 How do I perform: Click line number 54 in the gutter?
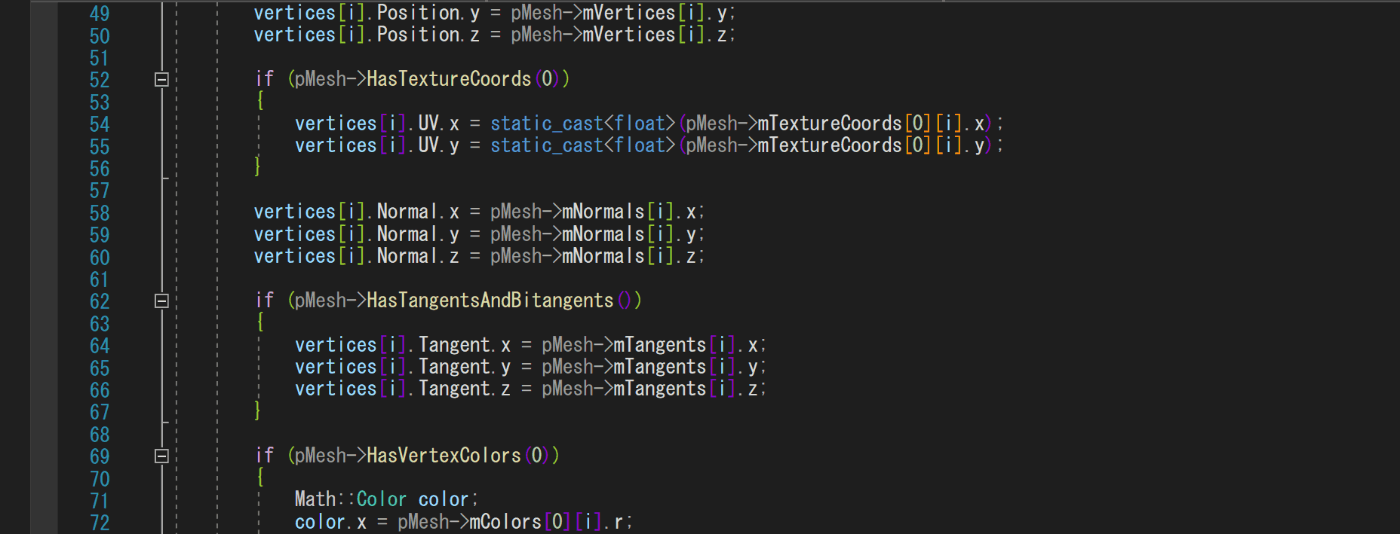[99, 124]
